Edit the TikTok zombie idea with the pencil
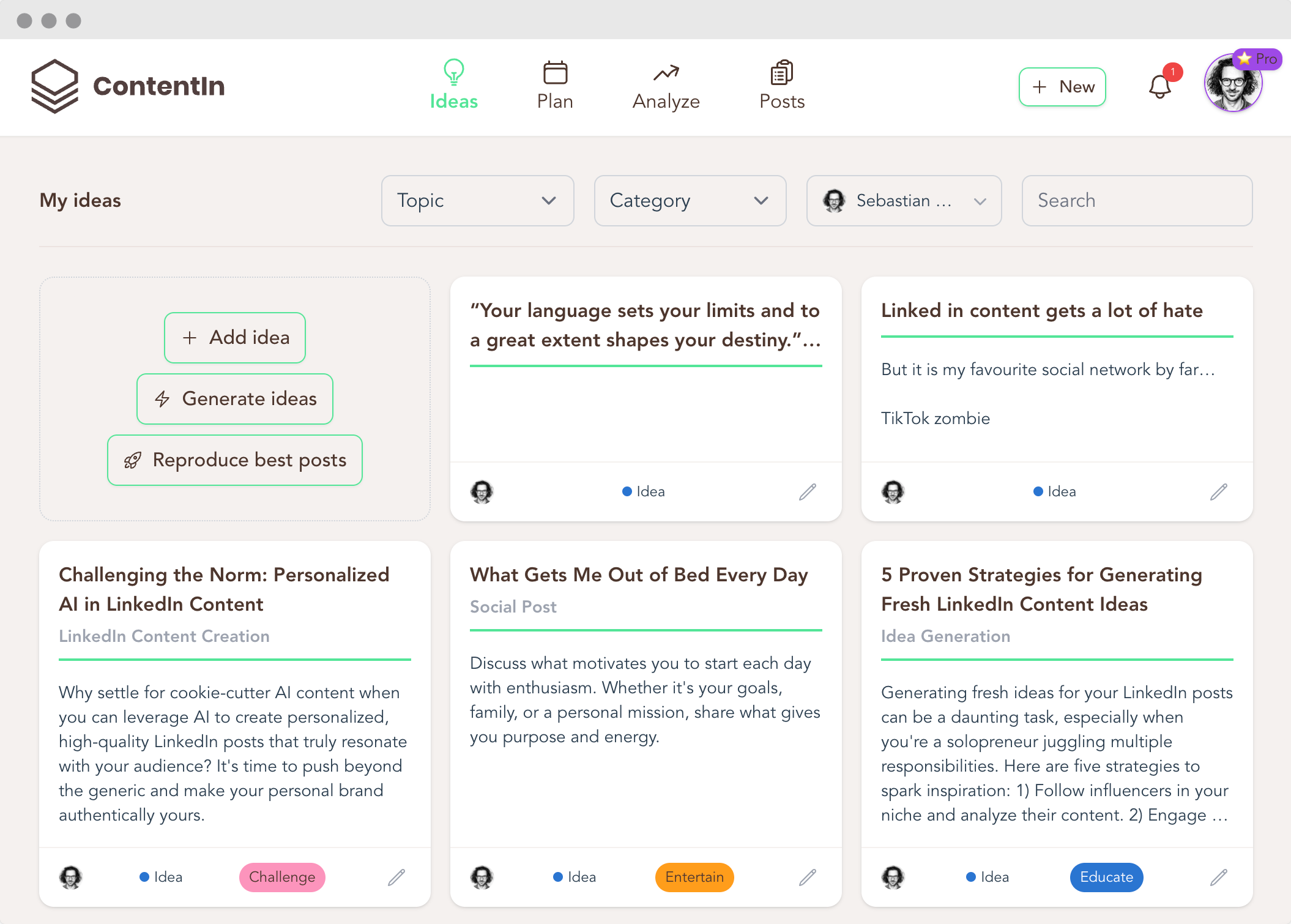1291x924 pixels. 1218,491
